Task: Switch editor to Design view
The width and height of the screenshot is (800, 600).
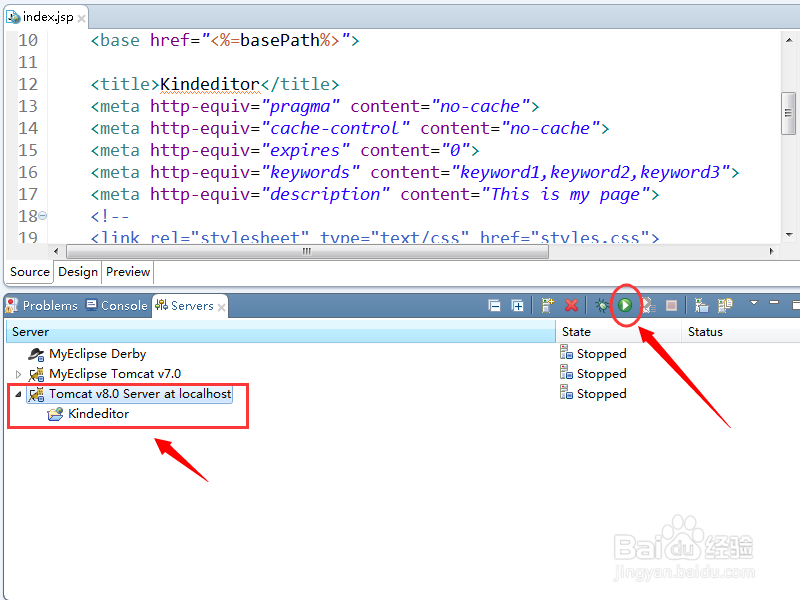Action: (78, 272)
